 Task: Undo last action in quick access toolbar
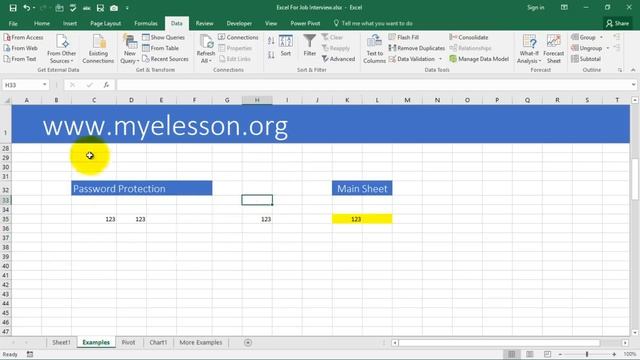tap(27, 8)
